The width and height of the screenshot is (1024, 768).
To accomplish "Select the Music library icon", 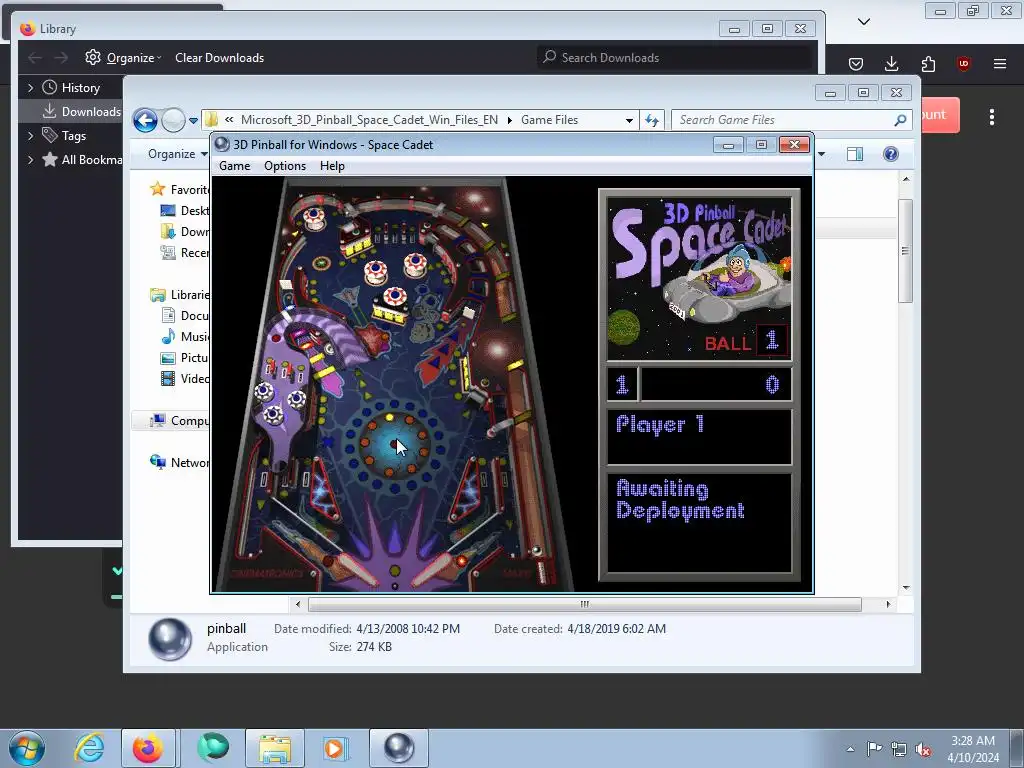I will [168, 336].
